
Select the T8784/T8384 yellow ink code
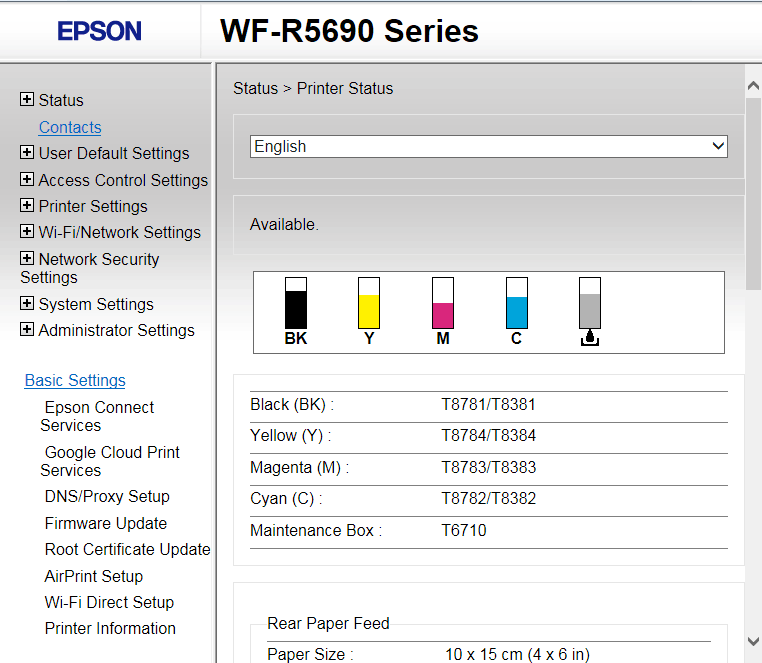tap(488, 436)
